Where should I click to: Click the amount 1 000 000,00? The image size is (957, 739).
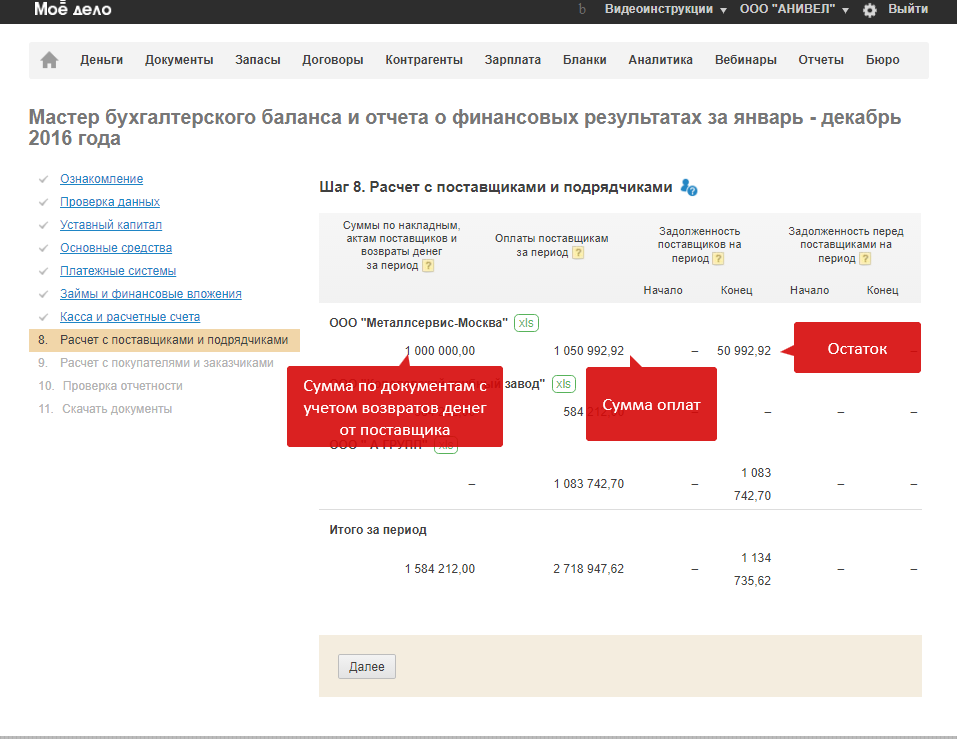[x=439, y=351]
